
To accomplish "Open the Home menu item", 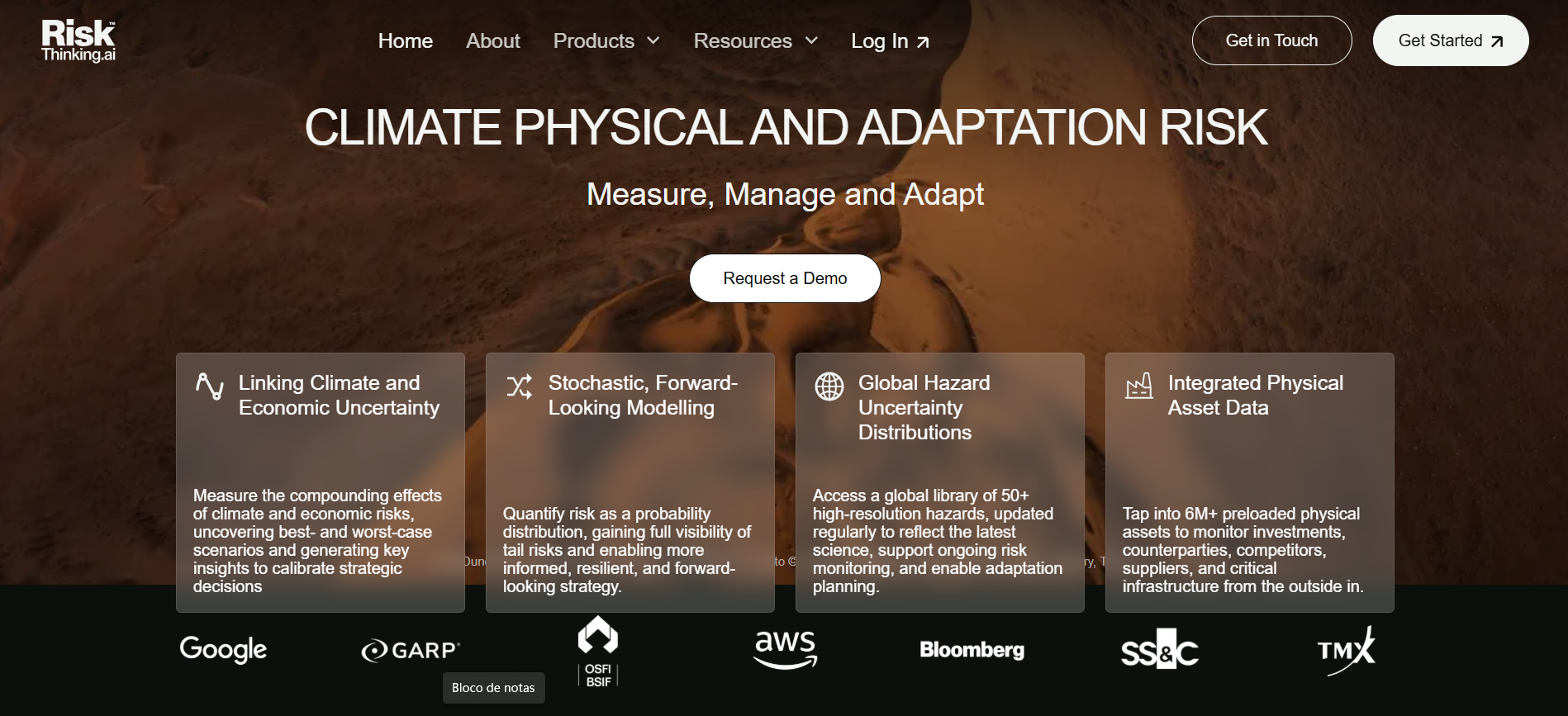I will (405, 40).
